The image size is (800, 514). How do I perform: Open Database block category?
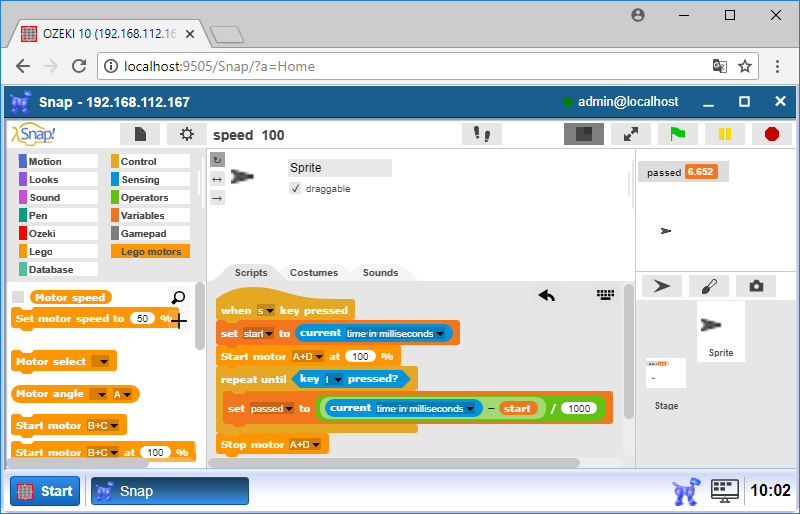tap(58, 270)
